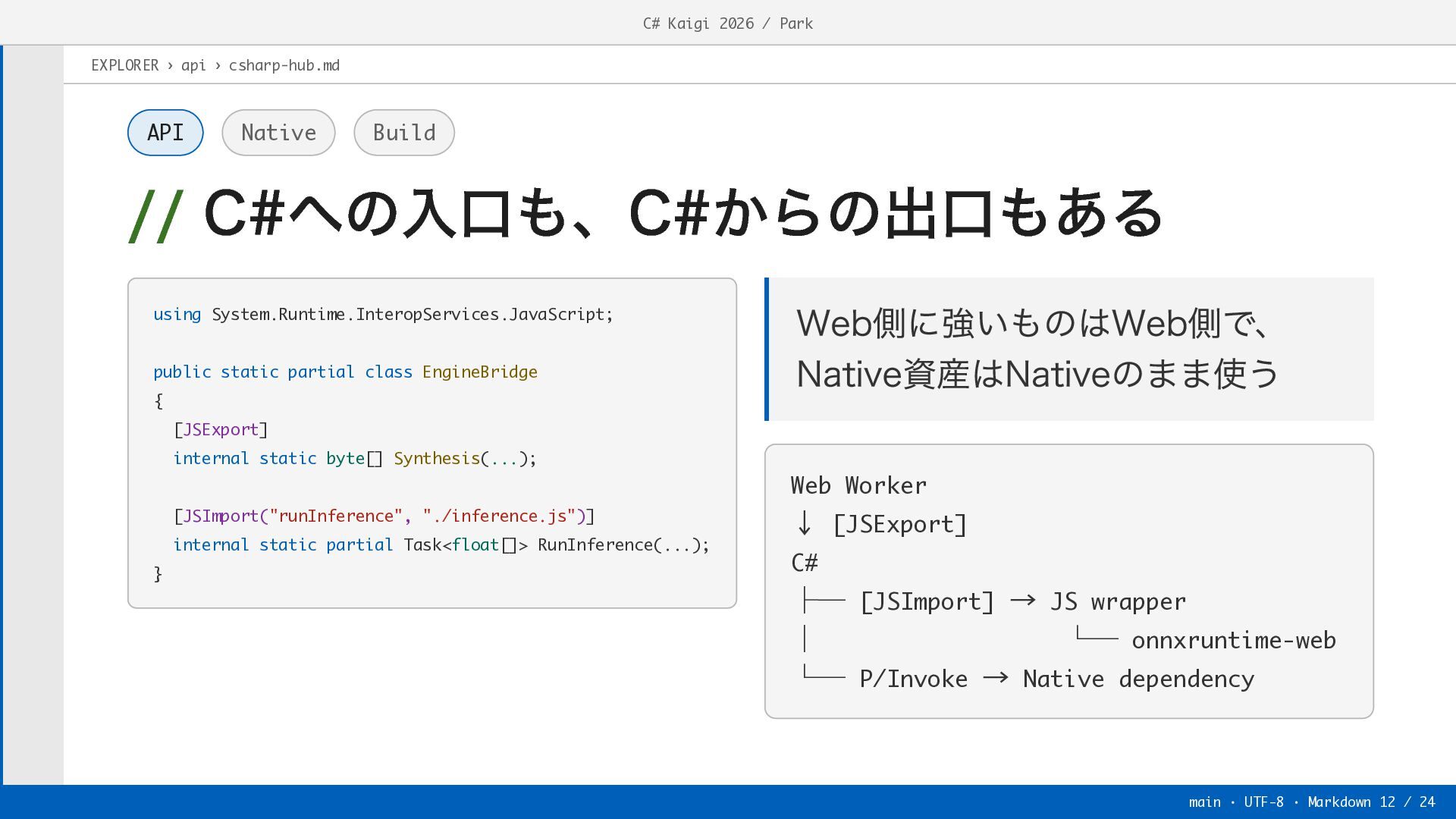This screenshot has height=819, width=1456.
Task: Click the first breadcrumb chevron after EXPLORER
Action: click(x=170, y=65)
